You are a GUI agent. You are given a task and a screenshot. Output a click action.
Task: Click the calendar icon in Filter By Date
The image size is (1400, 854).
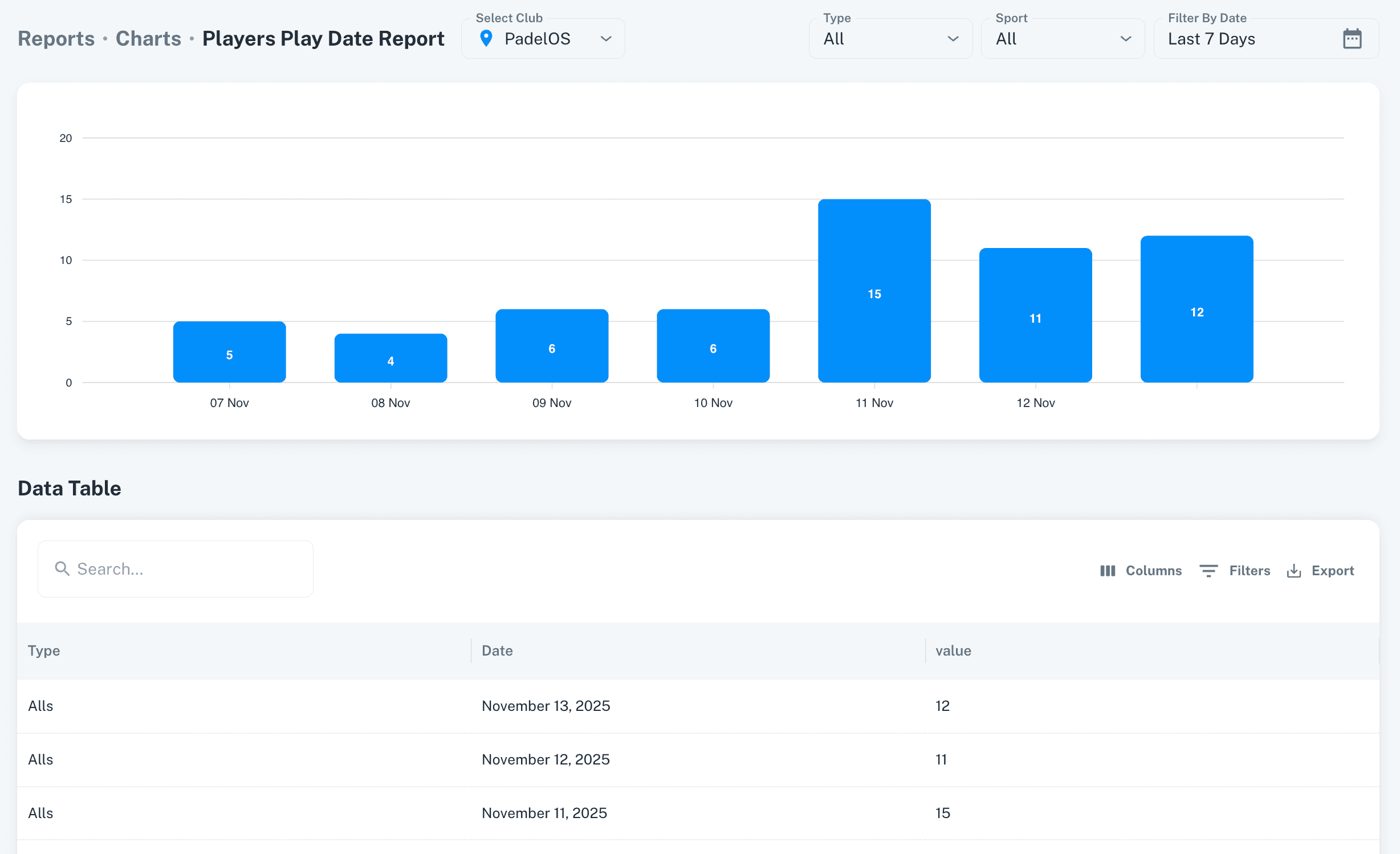pos(1352,39)
